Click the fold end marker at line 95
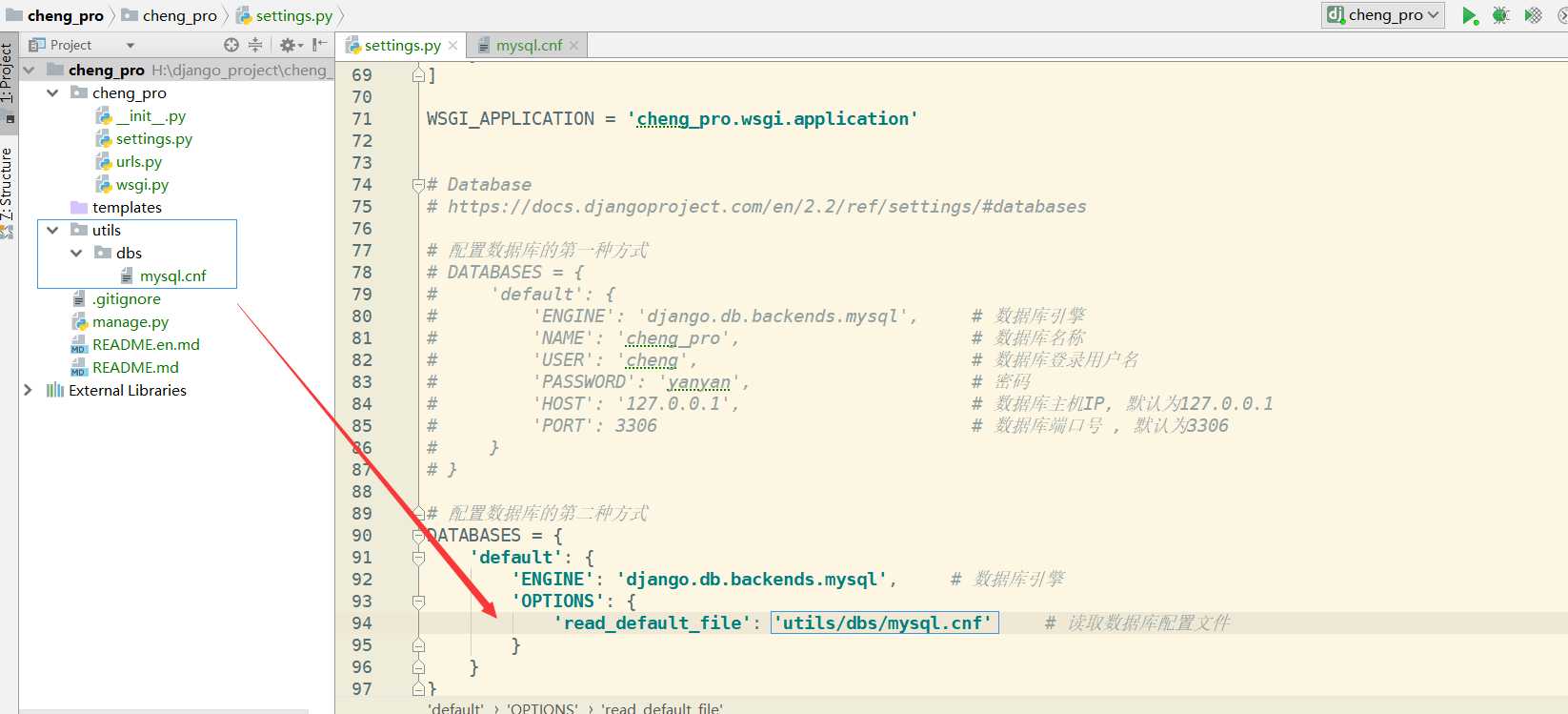The width and height of the screenshot is (1568, 714). coord(418,645)
